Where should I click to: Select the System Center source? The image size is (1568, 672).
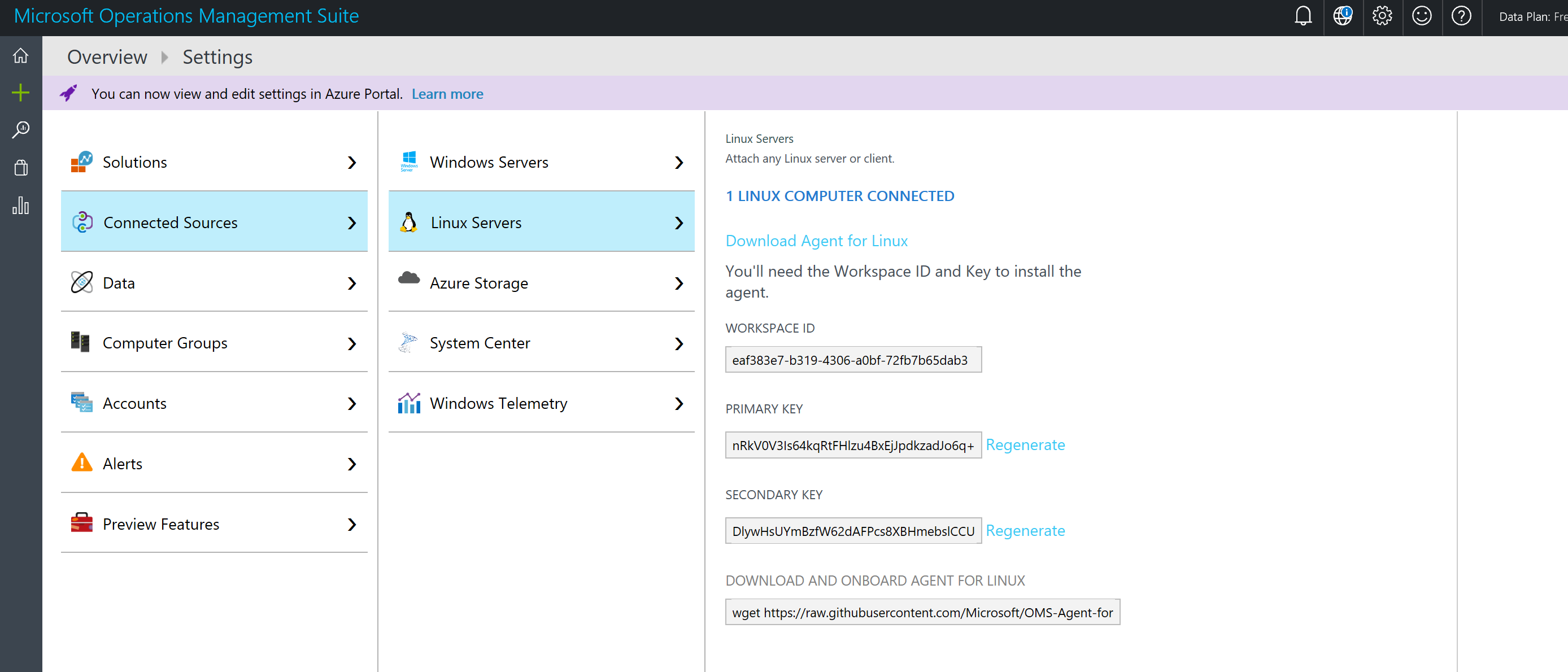click(x=542, y=343)
